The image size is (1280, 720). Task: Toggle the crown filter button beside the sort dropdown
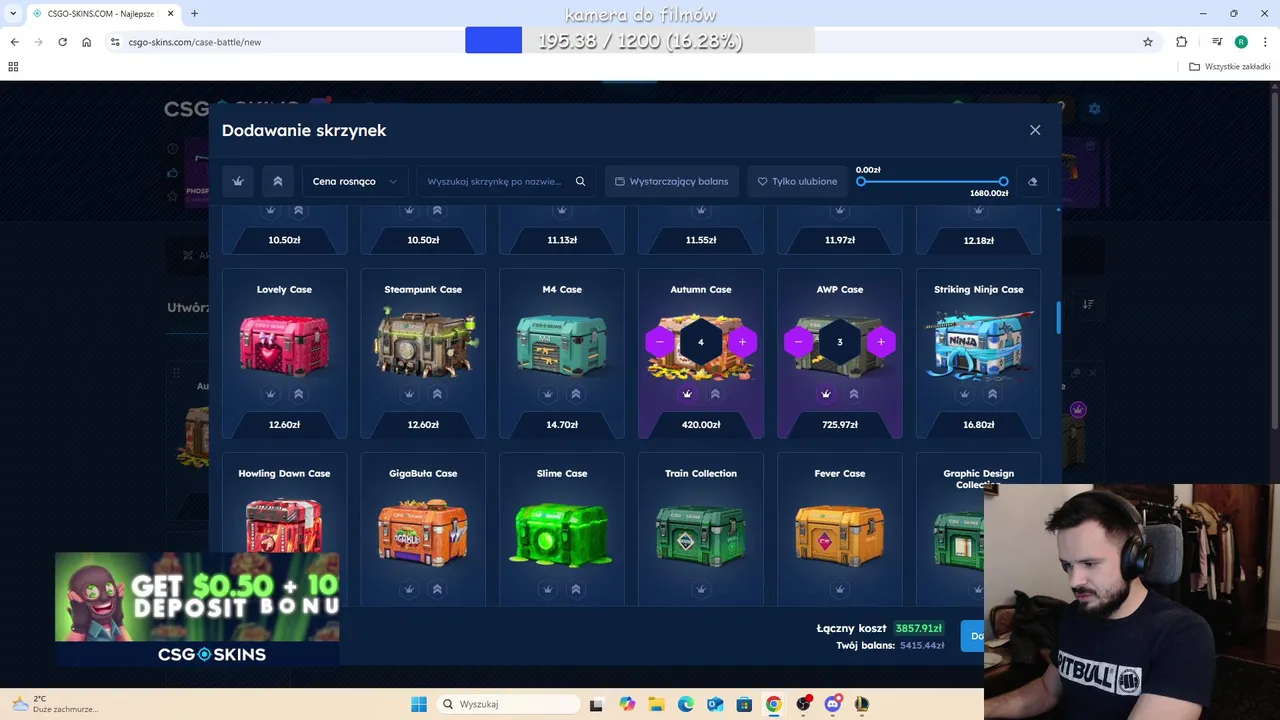click(238, 181)
